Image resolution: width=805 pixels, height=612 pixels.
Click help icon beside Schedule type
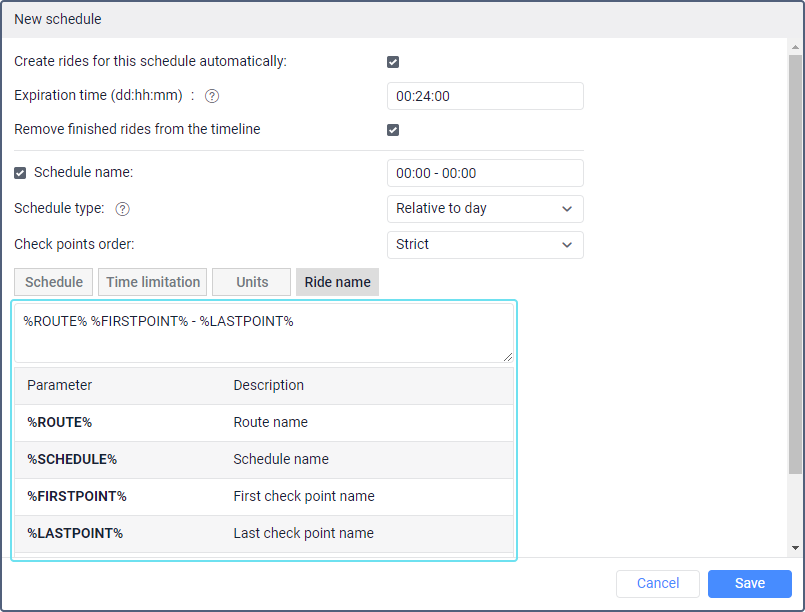123,209
